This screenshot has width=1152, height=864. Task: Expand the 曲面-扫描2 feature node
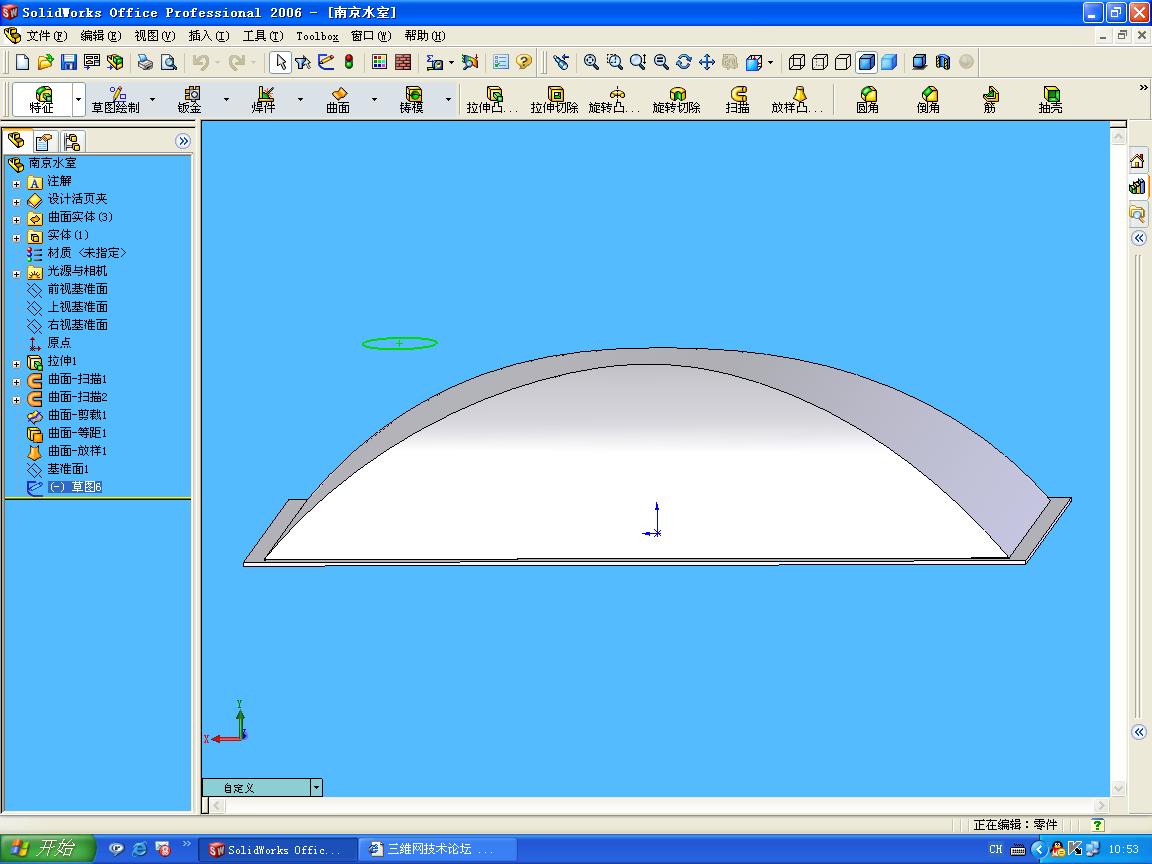tap(16, 400)
